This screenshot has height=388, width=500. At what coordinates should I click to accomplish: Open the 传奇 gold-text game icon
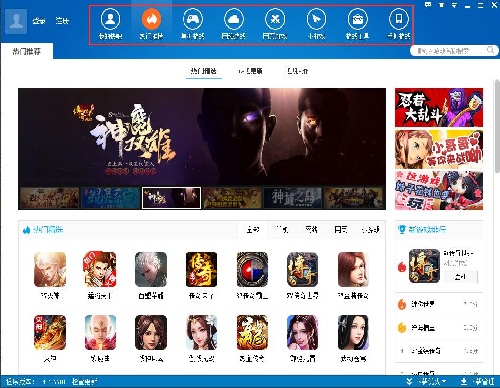click(201, 269)
